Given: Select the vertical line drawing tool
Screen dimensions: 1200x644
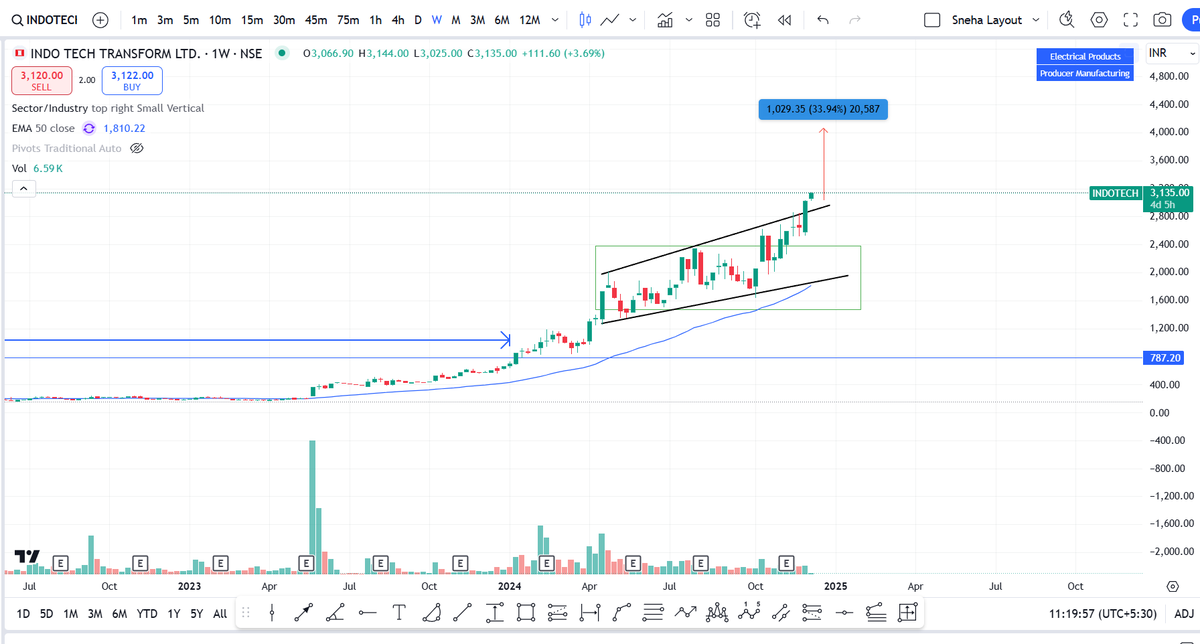Looking at the screenshot, I should 272,611.
